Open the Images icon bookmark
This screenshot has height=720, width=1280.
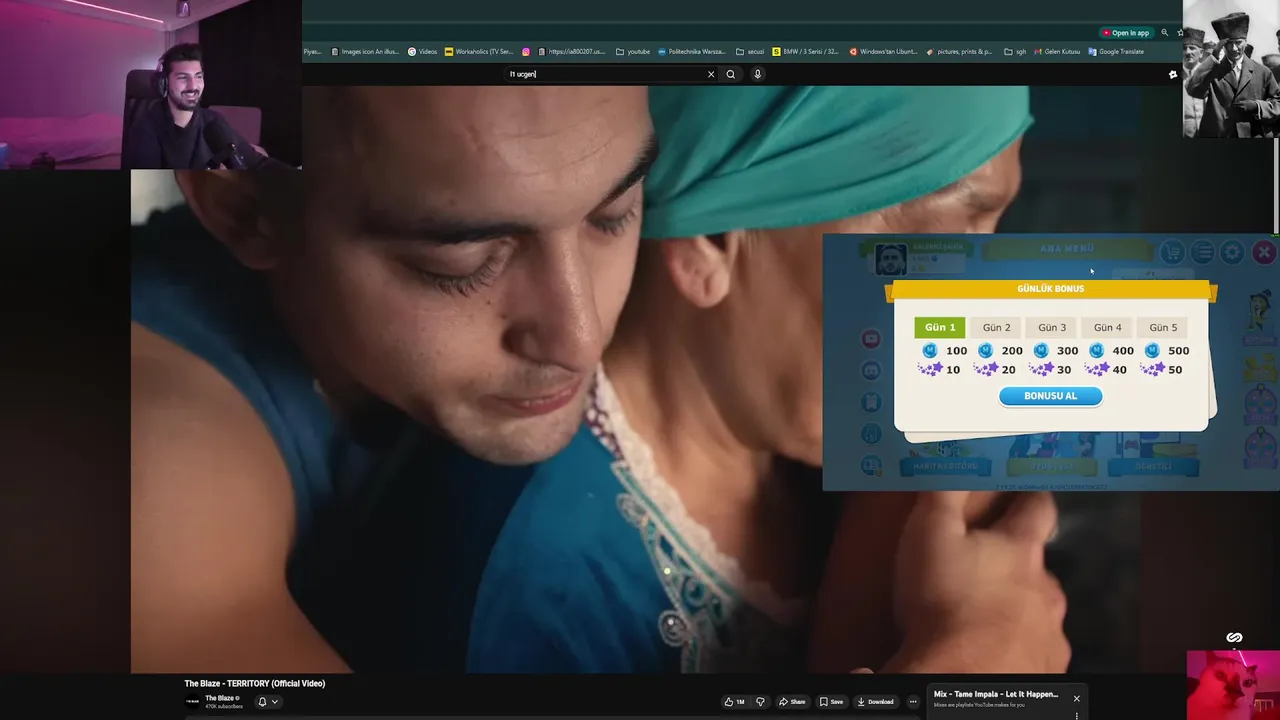(365, 52)
